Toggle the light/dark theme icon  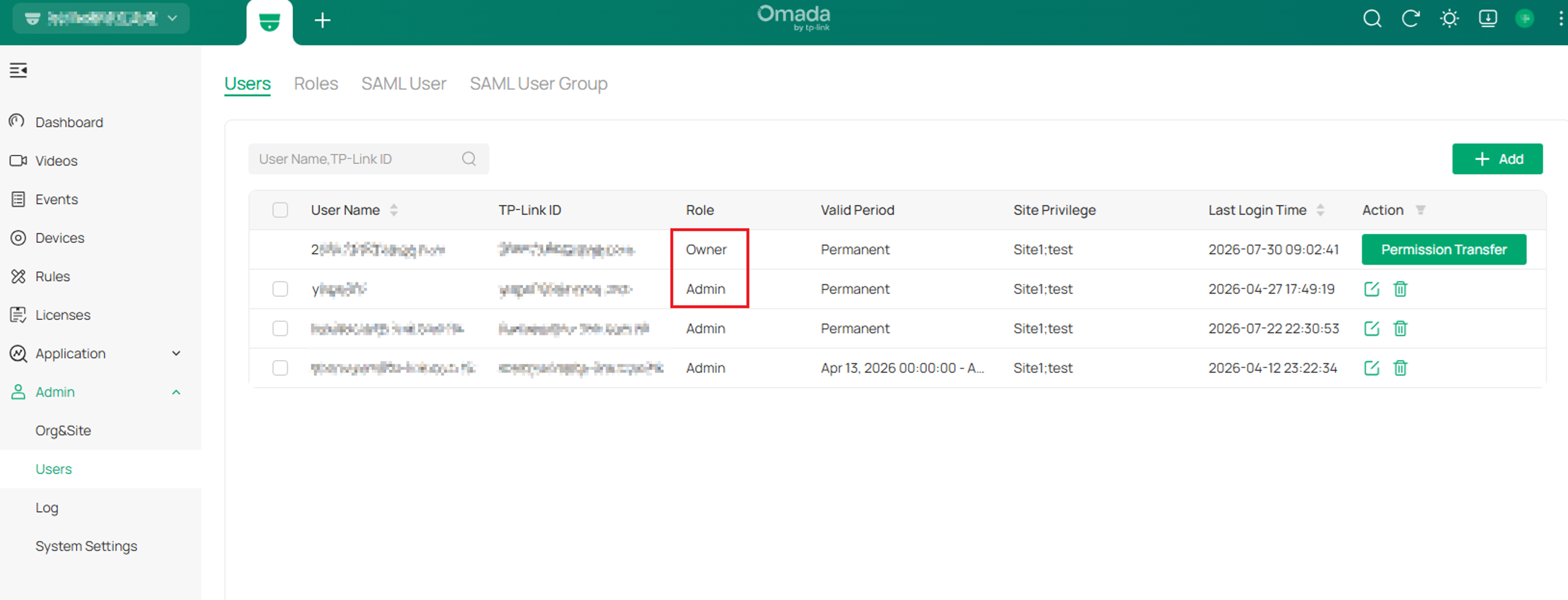pyautogui.click(x=1449, y=18)
